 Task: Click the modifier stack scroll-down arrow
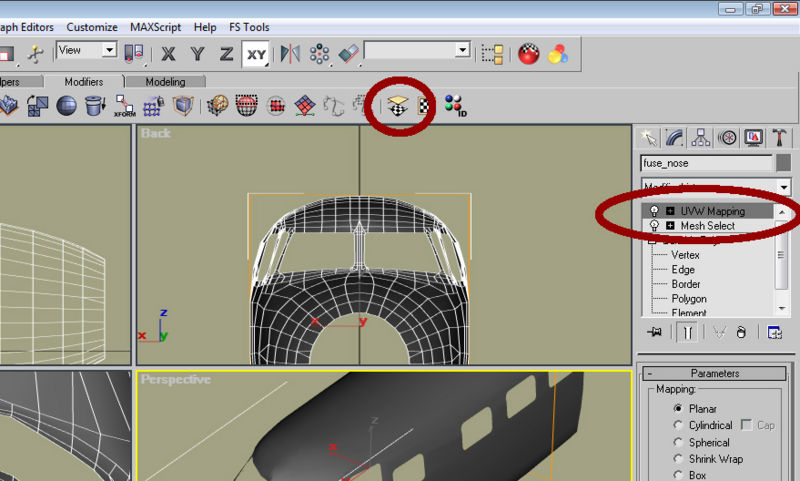click(782, 309)
